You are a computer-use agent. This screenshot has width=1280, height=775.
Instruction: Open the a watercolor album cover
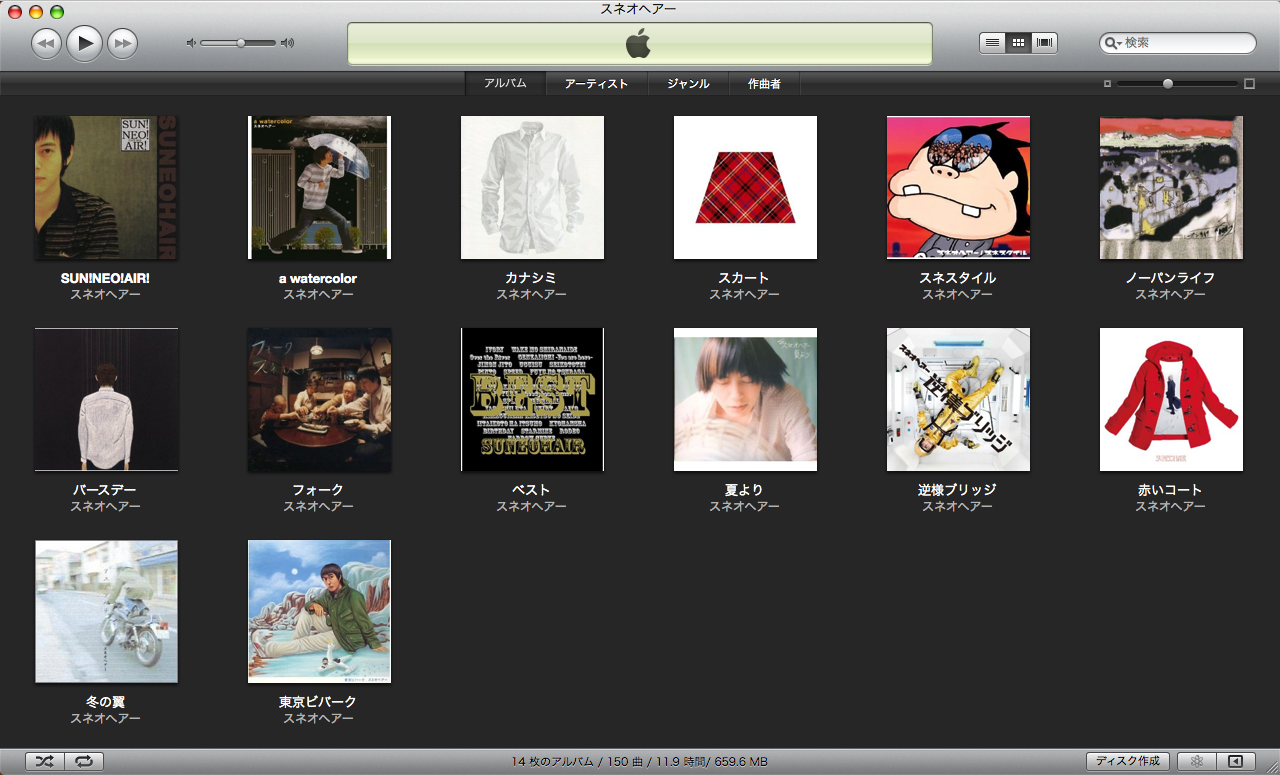[x=319, y=187]
